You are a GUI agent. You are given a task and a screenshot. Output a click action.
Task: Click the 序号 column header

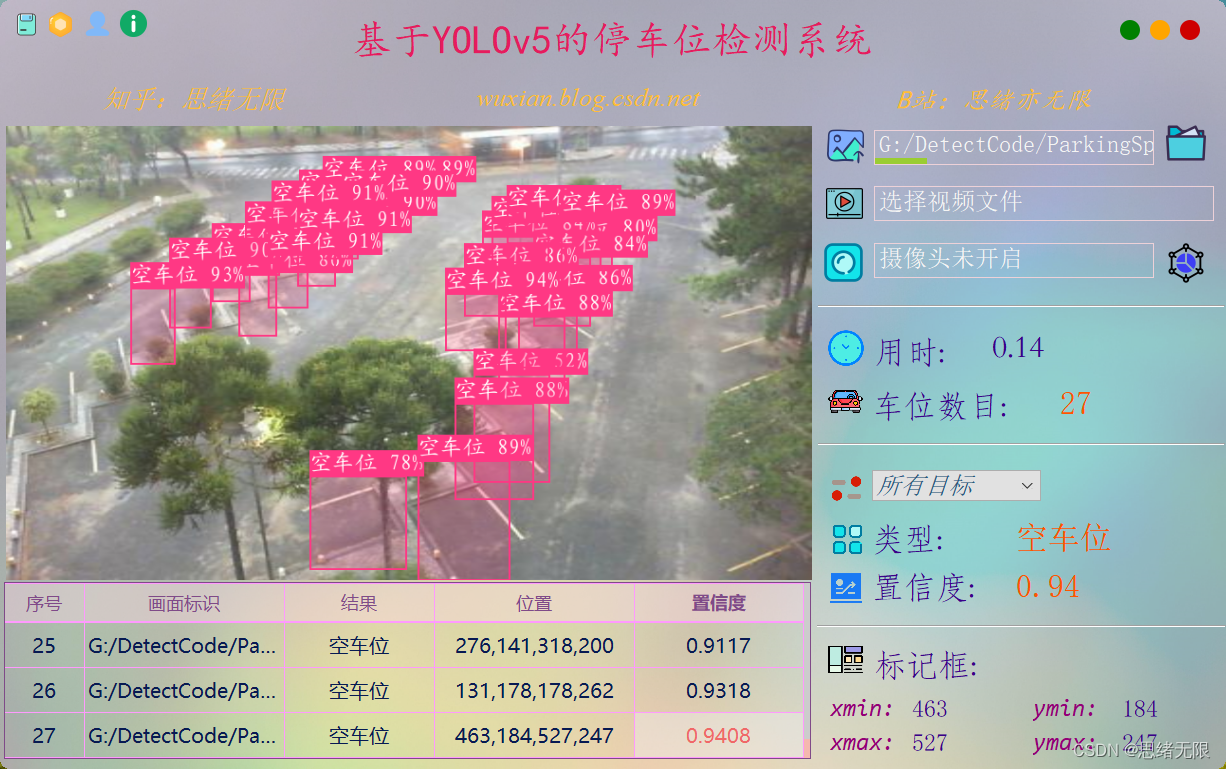coord(44,603)
